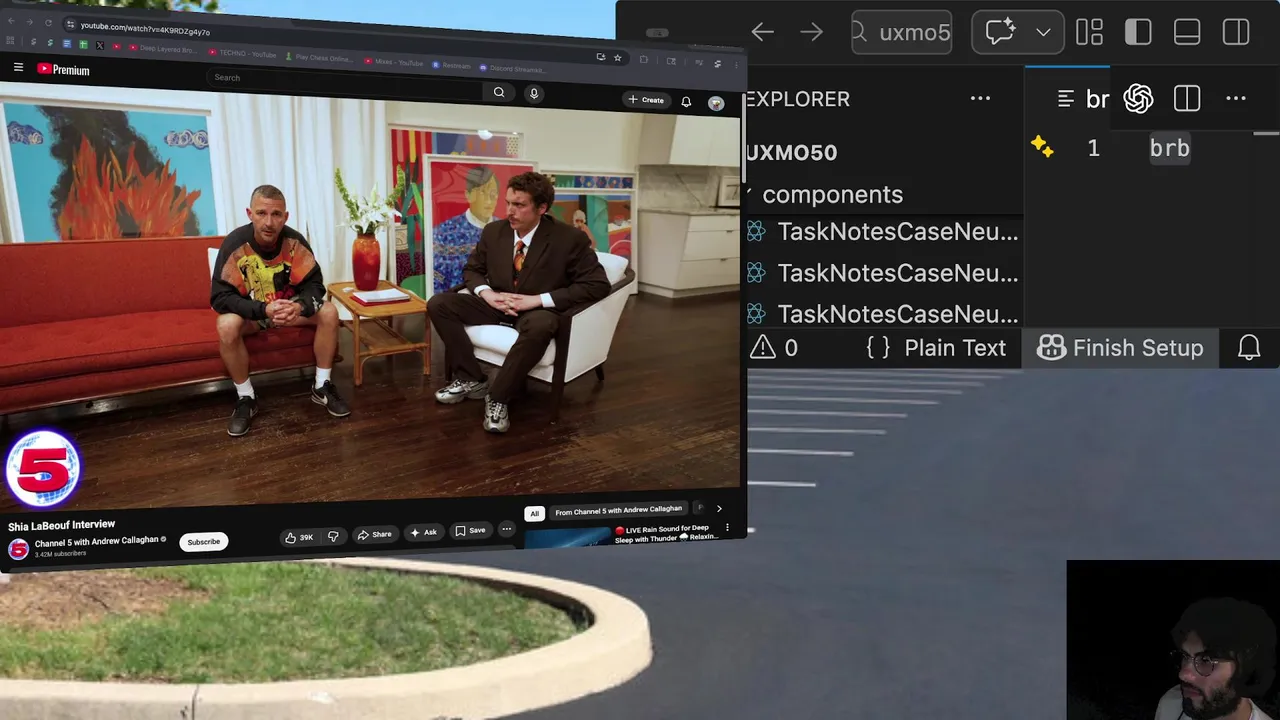
Task: Save the video with the Save button
Action: tap(470, 531)
